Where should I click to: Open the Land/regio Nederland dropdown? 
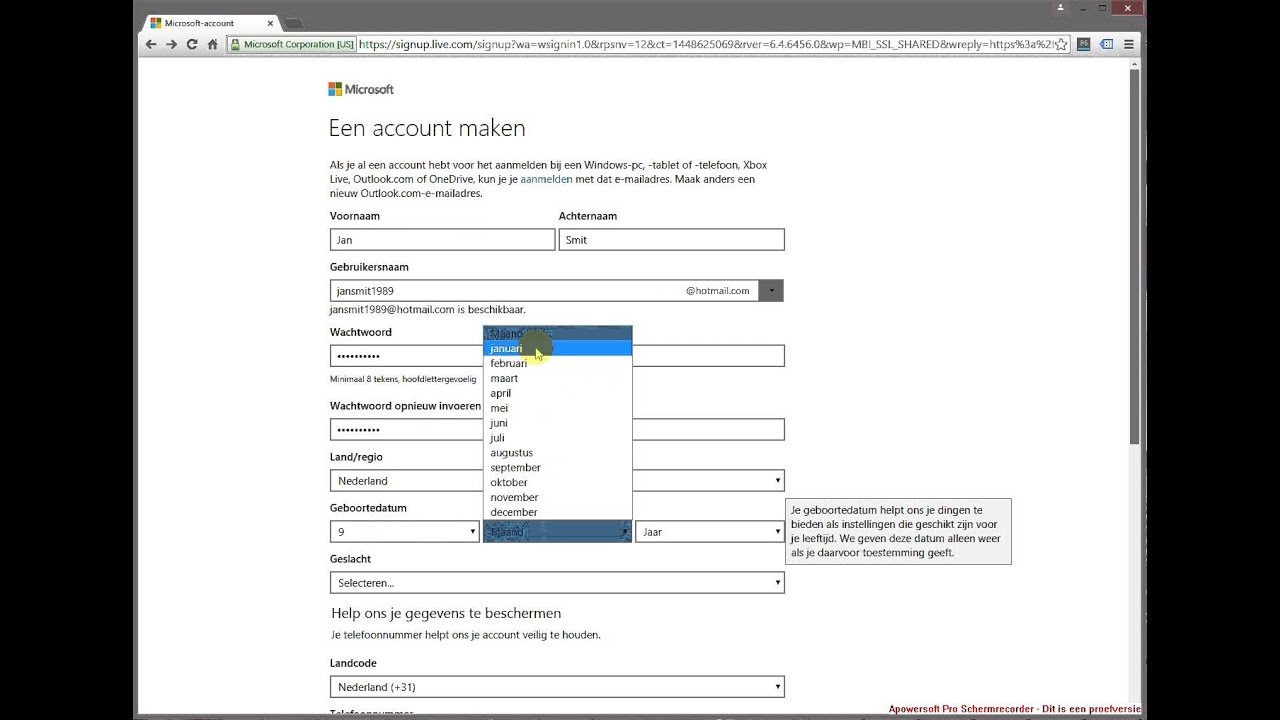point(557,481)
